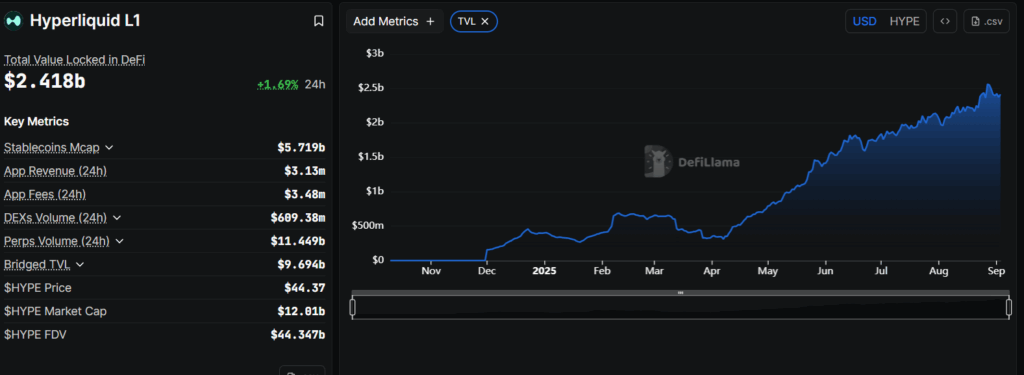Image resolution: width=1024 pixels, height=375 pixels.
Task: Click the Total Value Locked in DeFi label
Action: coord(74,59)
